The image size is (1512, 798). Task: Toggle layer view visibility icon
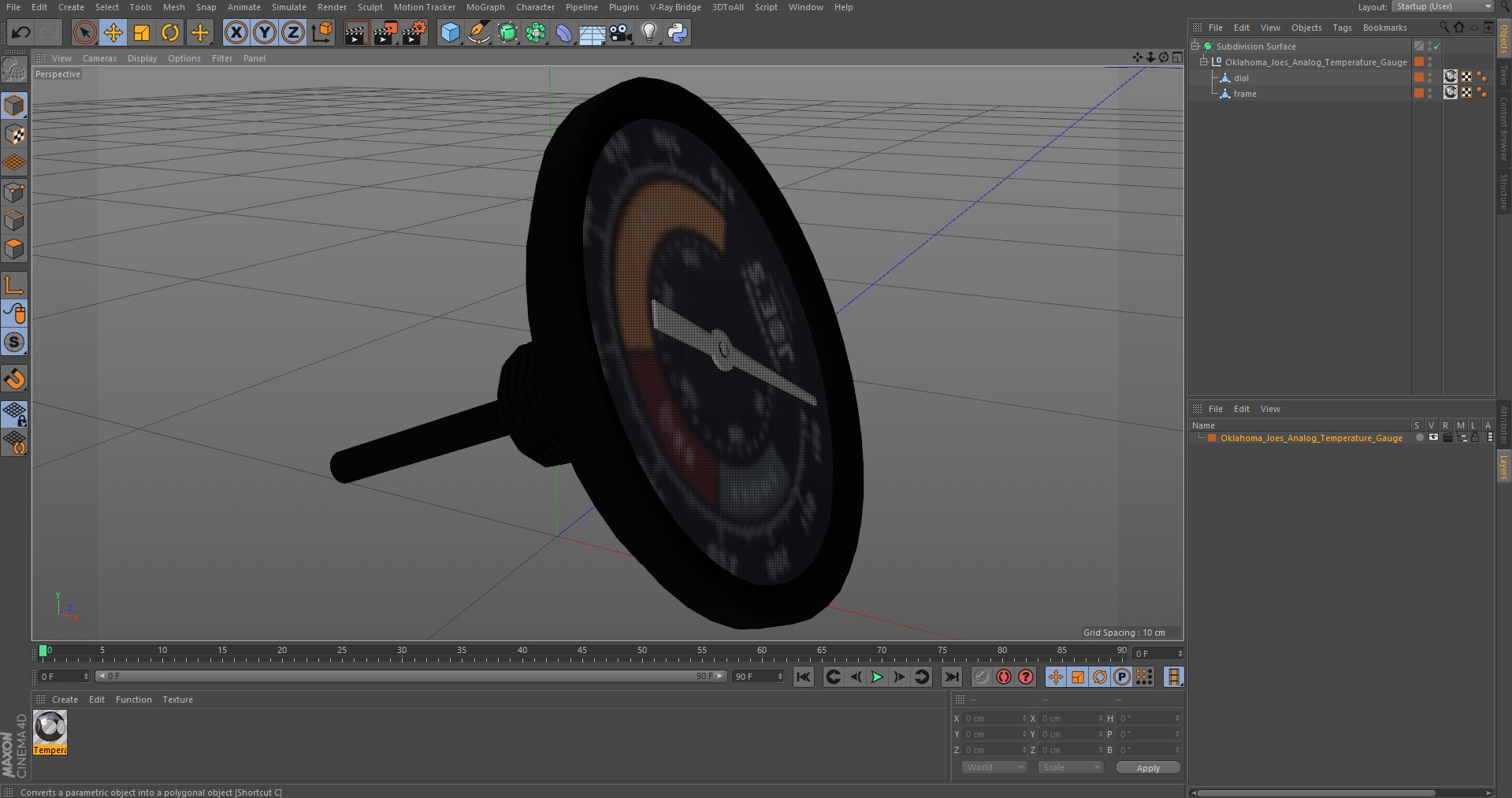pyautogui.click(x=1433, y=438)
